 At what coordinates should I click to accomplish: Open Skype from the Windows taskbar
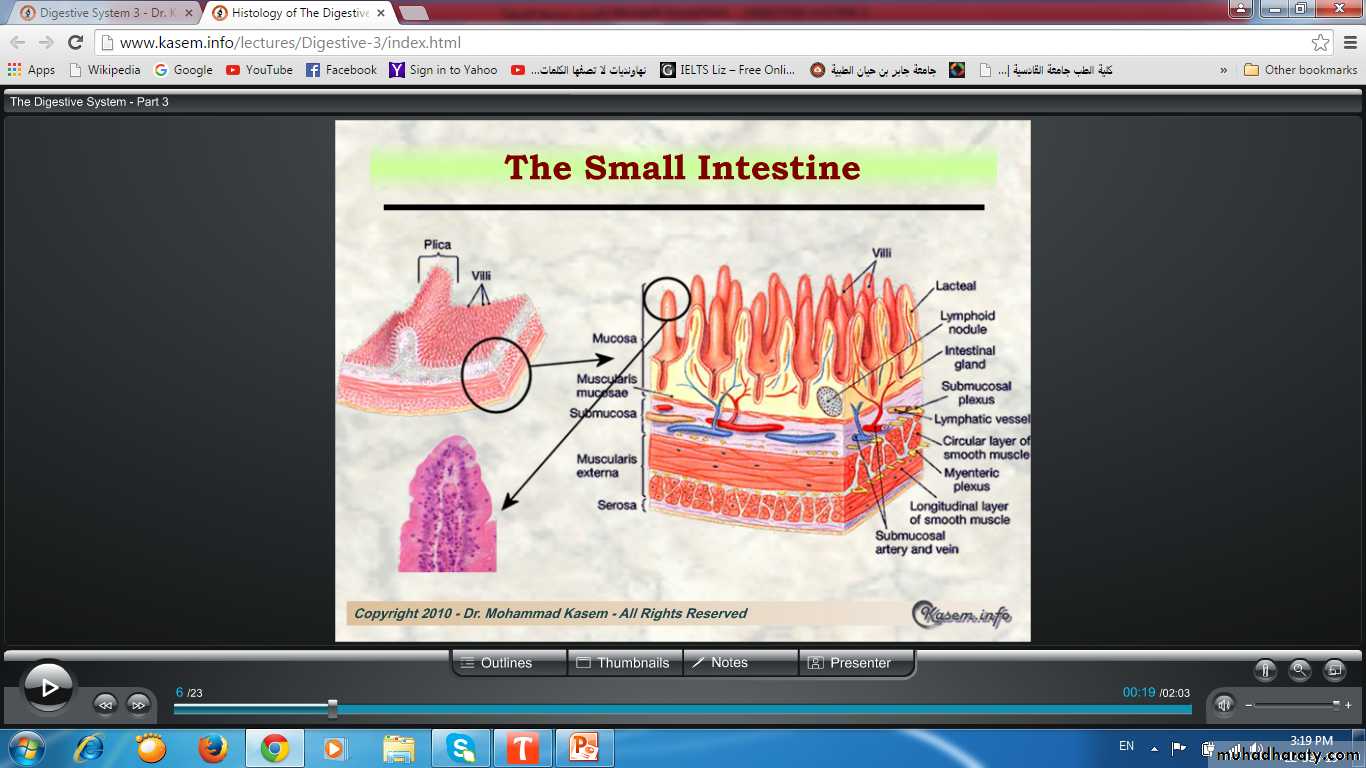click(461, 748)
